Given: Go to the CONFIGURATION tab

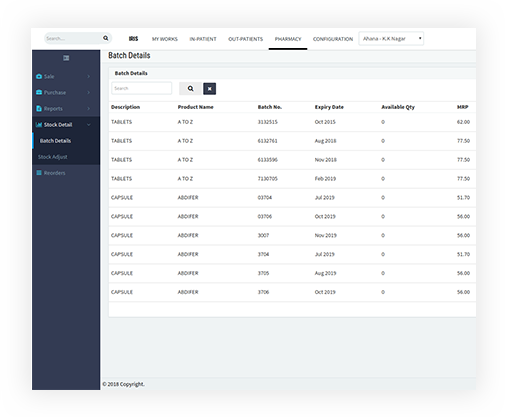Looking at the screenshot, I should pyautogui.click(x=333, y=39).
